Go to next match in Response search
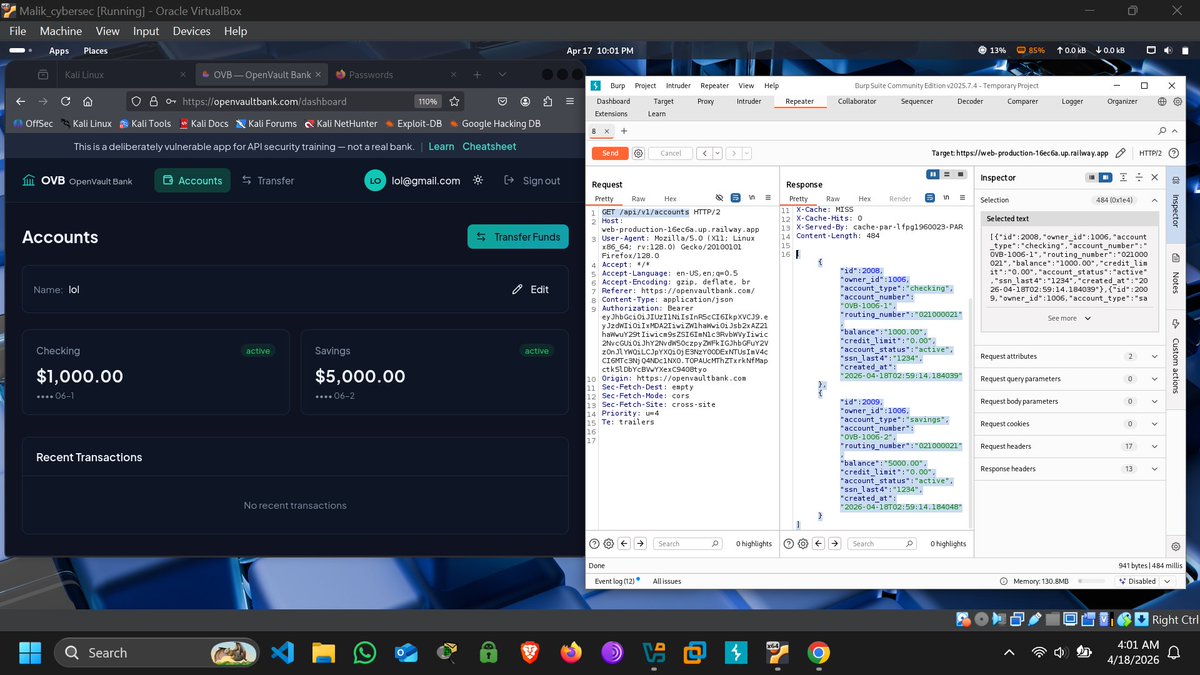Viewport: 1200px width, 675px height. [834, 543]
